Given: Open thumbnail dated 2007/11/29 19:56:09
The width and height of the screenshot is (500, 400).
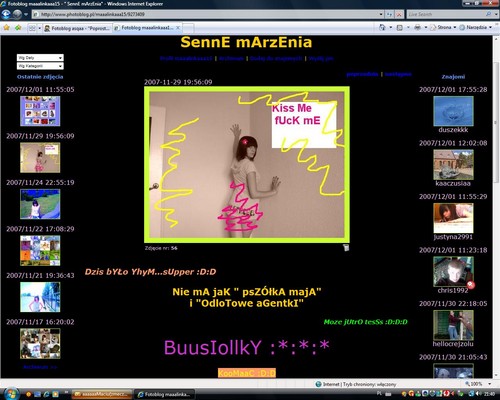Looking at the screenshot, I should coord(40,158).
